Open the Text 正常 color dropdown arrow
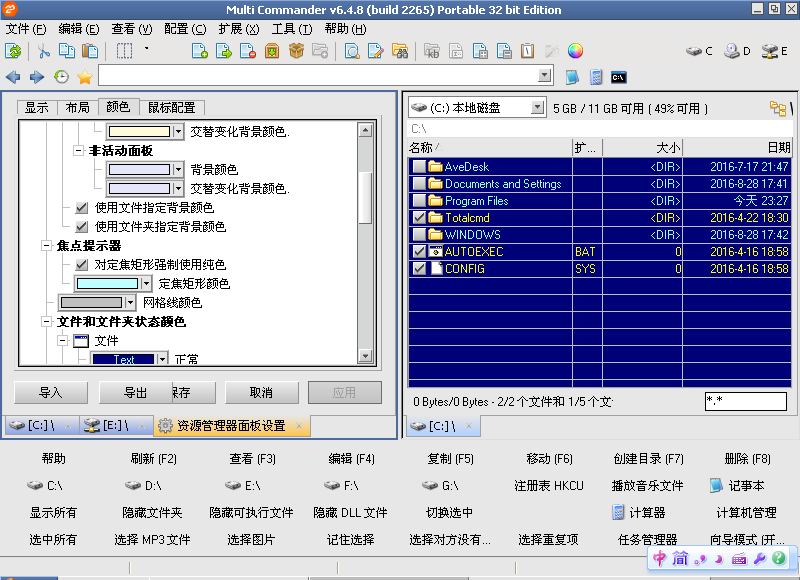Image resolution: width=800 pixels, height=580 pixels. pyautogui.click(x=162, y=359)
